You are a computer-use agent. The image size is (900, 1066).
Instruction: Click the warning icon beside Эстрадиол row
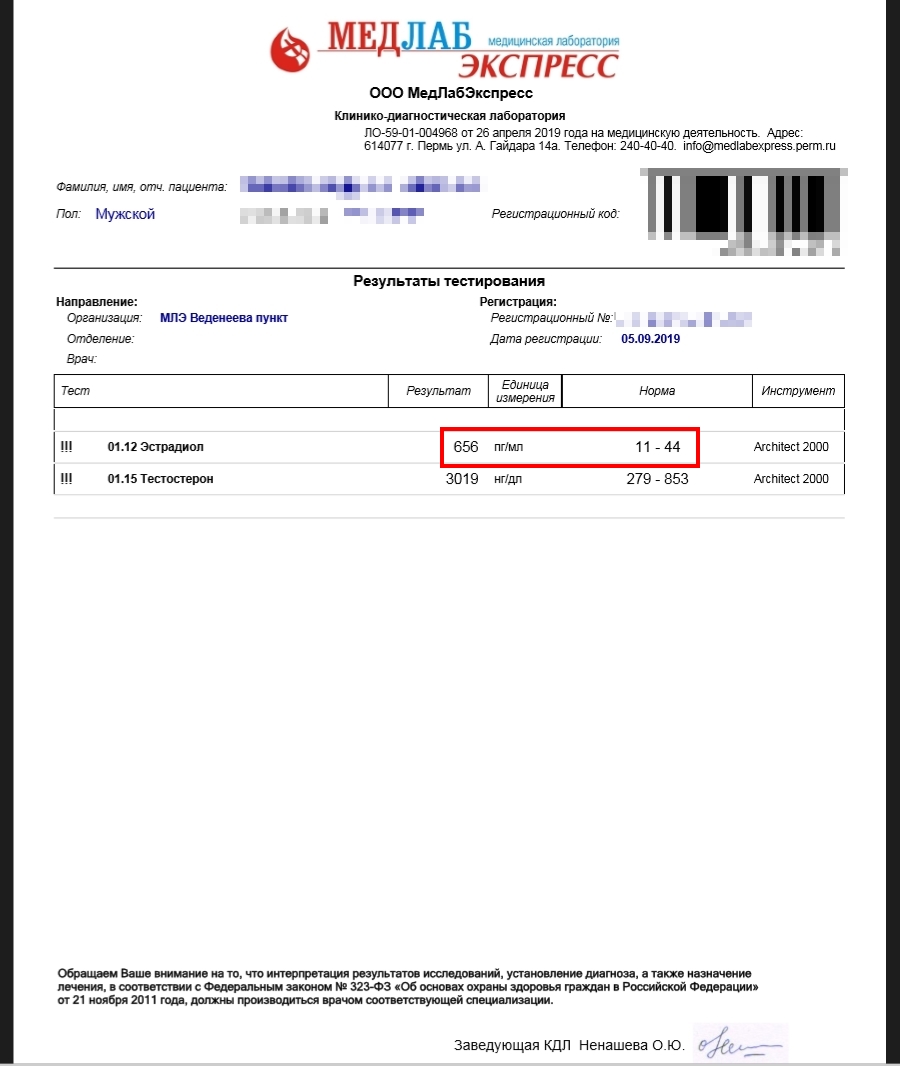pos(66,447)
